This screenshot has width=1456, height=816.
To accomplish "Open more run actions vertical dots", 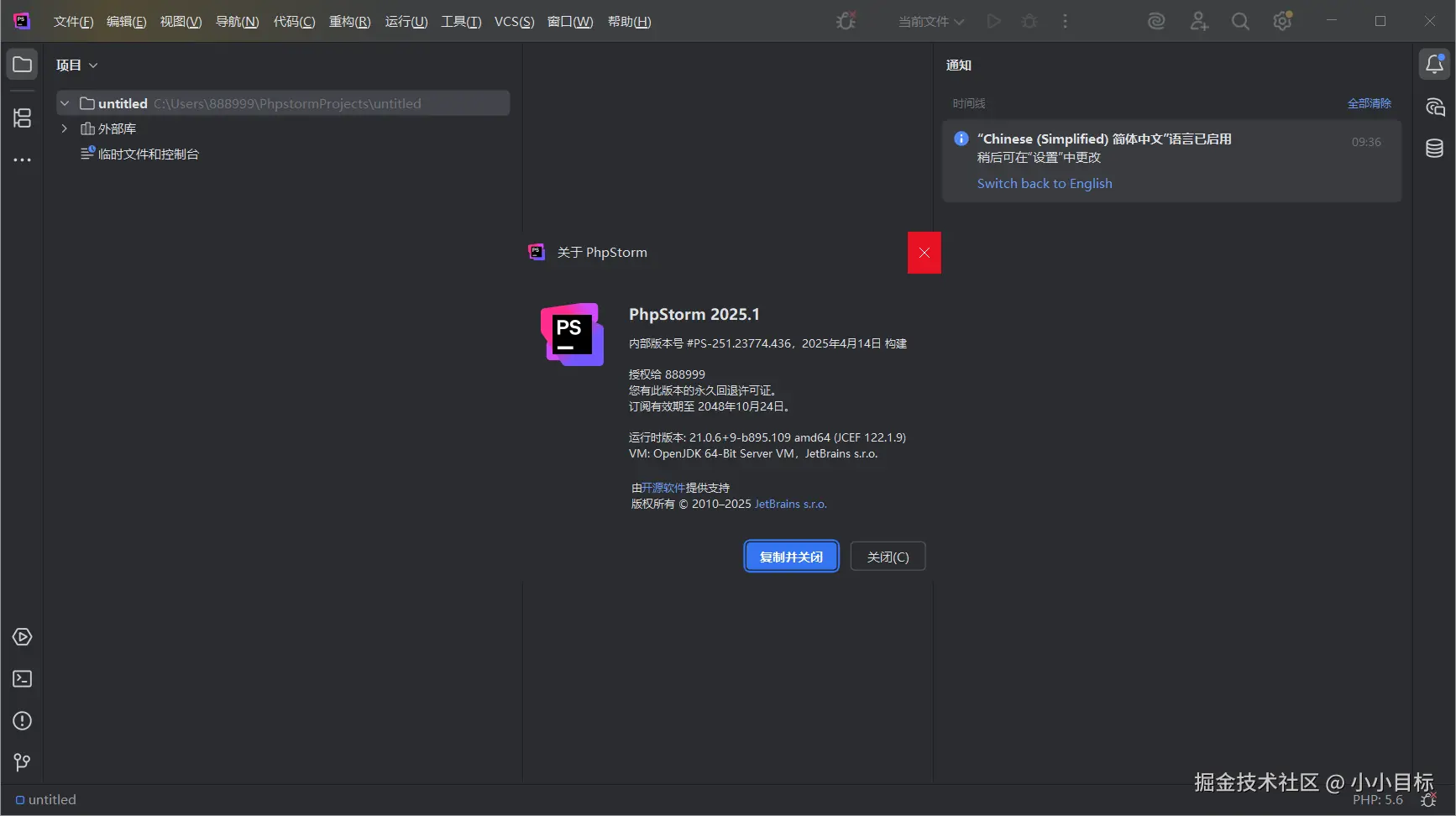I will (1066, 21).
